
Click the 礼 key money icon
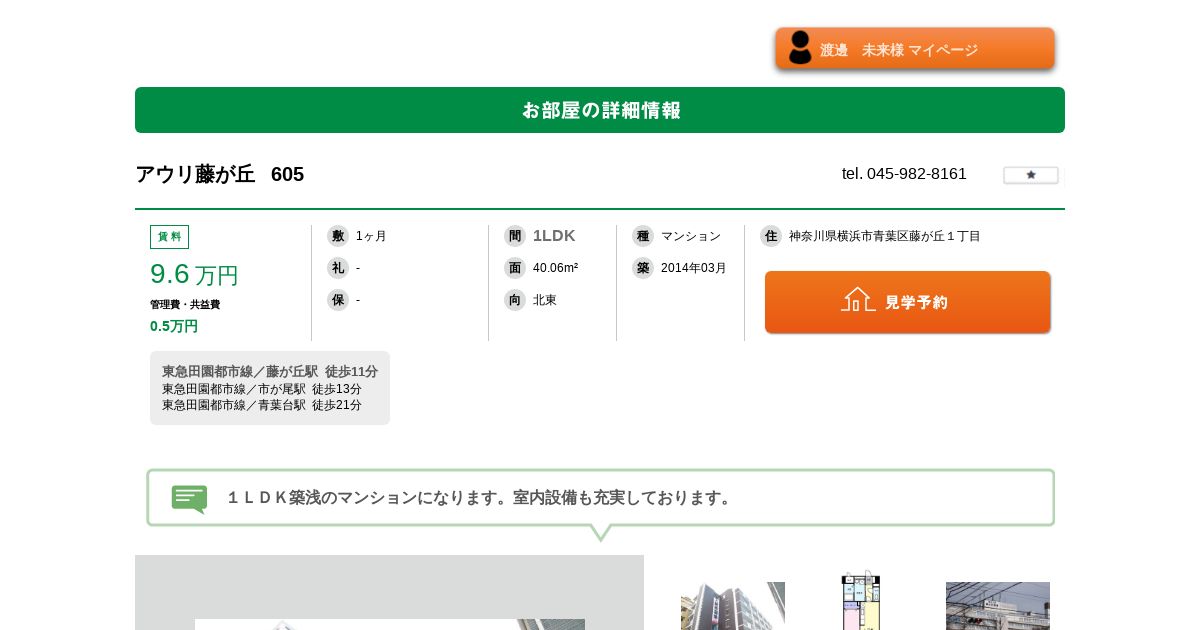click(x=338, y=268)
